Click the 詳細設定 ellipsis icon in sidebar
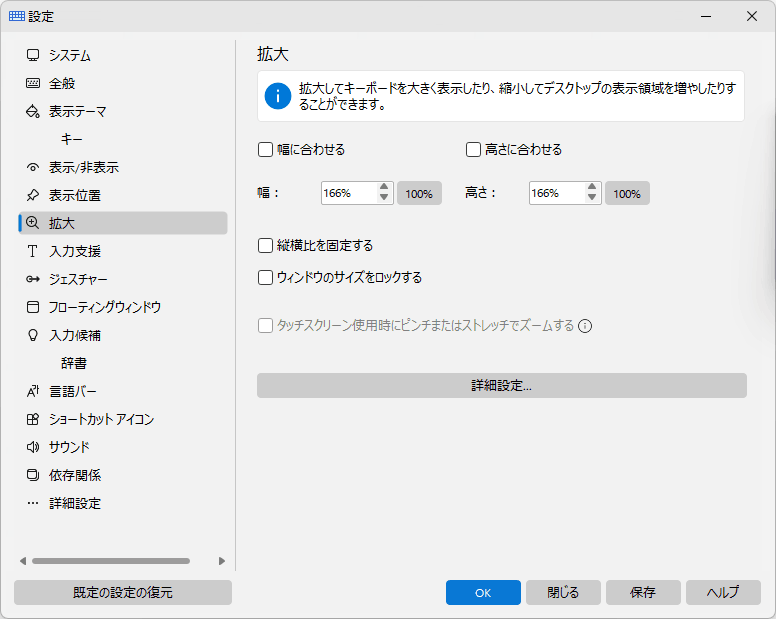 tap(33, 503)
